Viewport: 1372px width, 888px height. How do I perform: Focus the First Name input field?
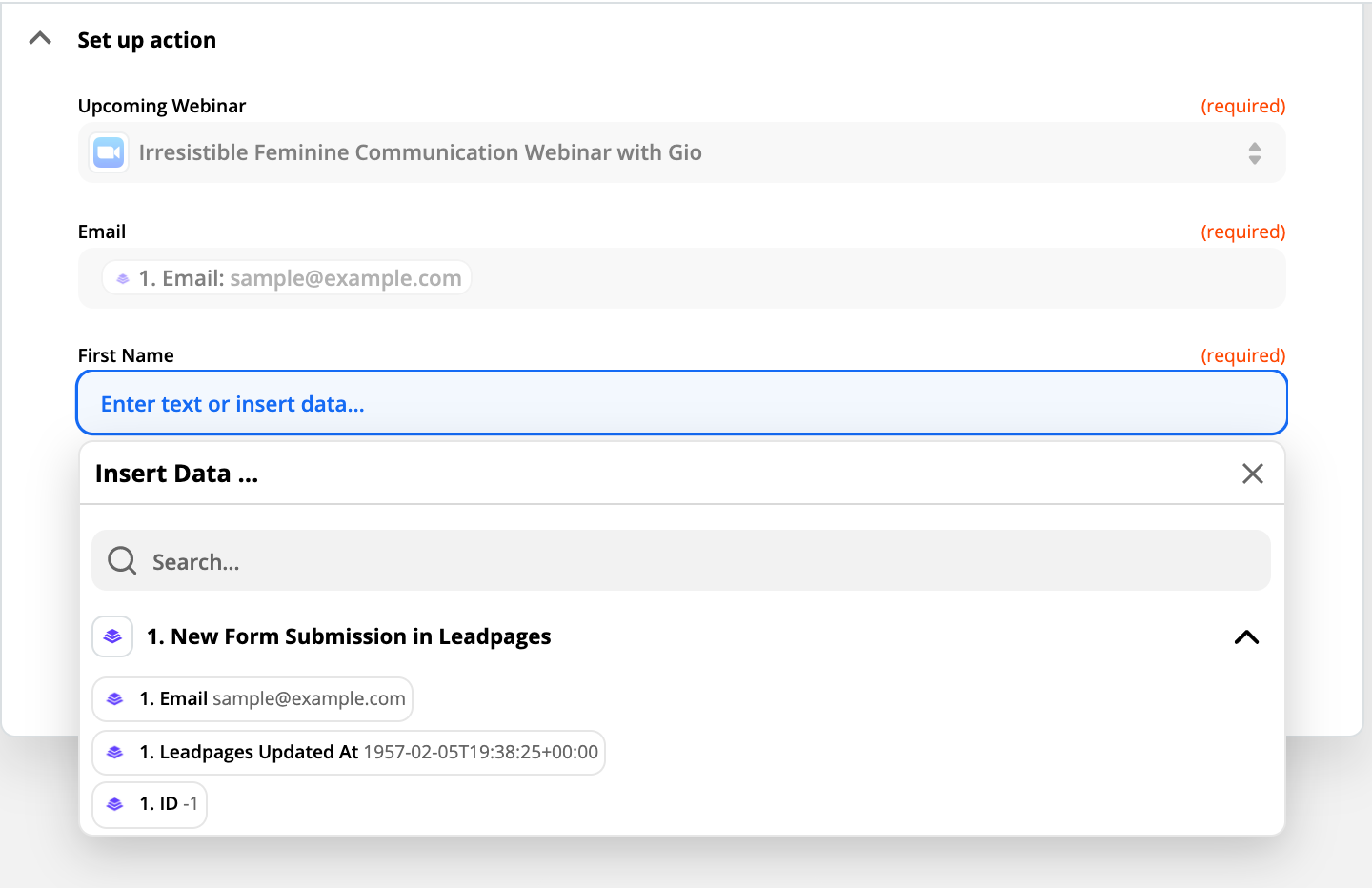tap(681, 403)
